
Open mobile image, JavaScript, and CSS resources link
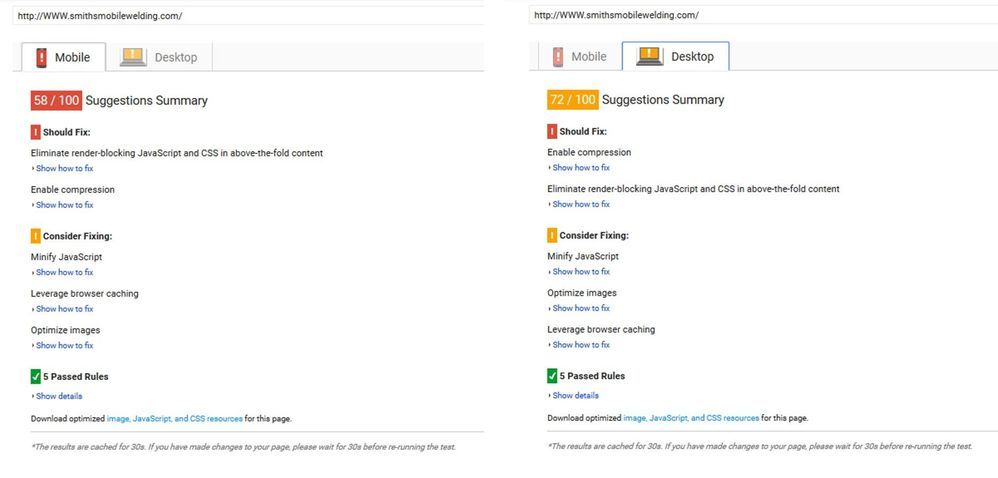(x=174, y=419)
